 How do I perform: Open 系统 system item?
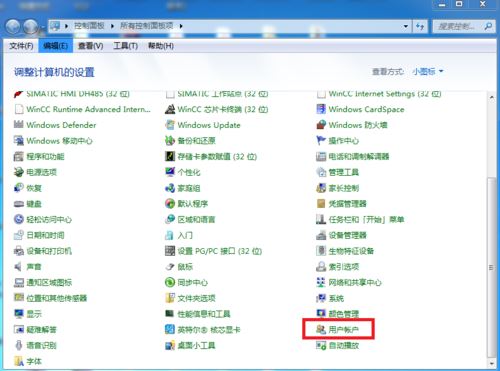tap(330, 298)
